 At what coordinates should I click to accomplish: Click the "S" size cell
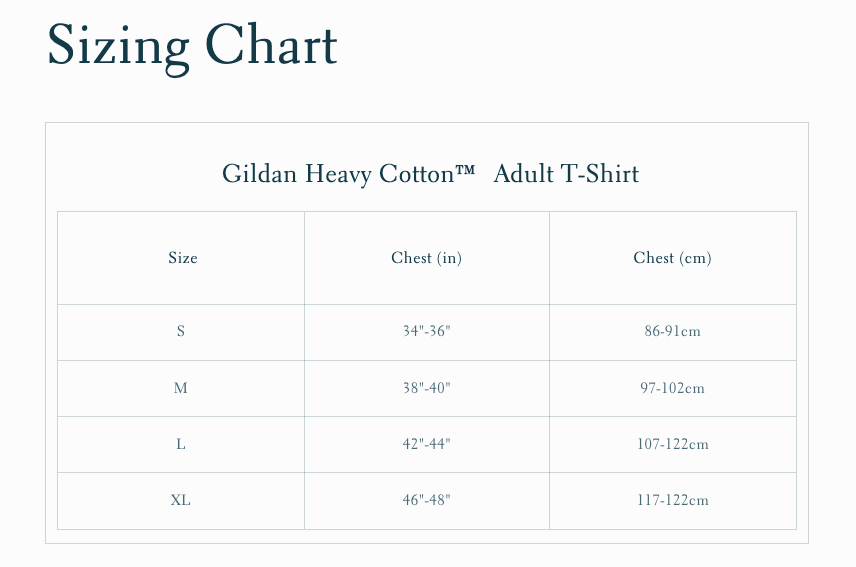click(x=181, y=332)
